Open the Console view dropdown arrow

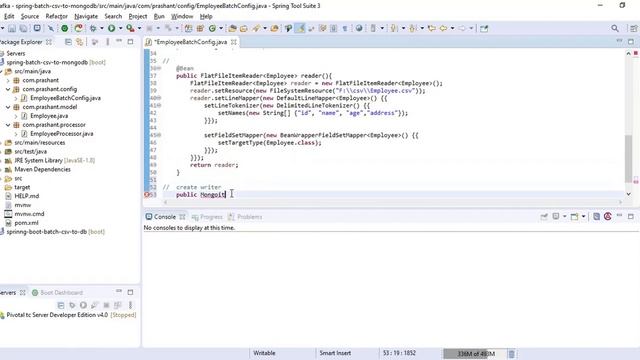pos(583,217)
